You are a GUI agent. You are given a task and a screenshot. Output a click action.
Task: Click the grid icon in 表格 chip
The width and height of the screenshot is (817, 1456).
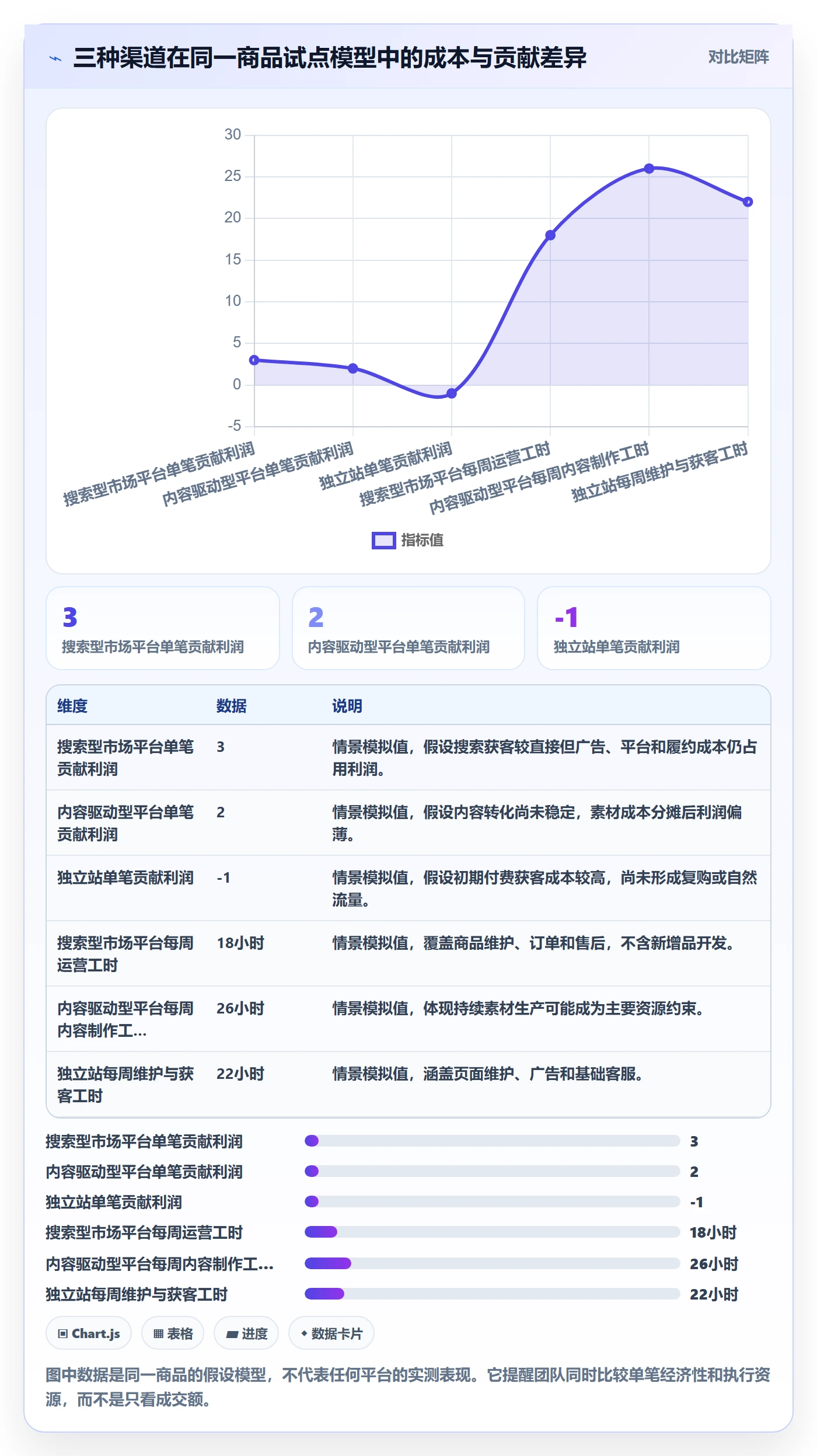coord(158,1333)
